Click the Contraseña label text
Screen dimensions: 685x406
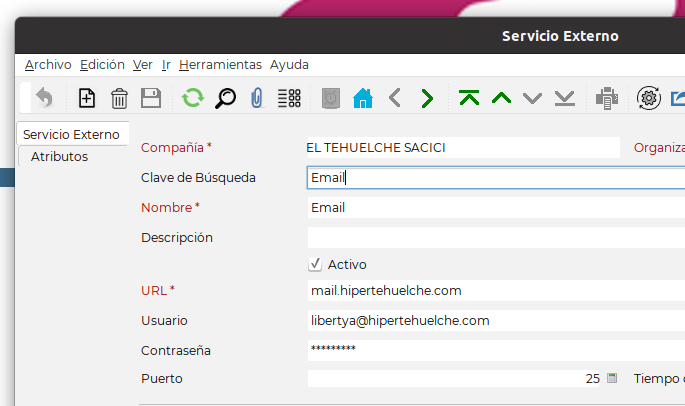tap(176, 350)
